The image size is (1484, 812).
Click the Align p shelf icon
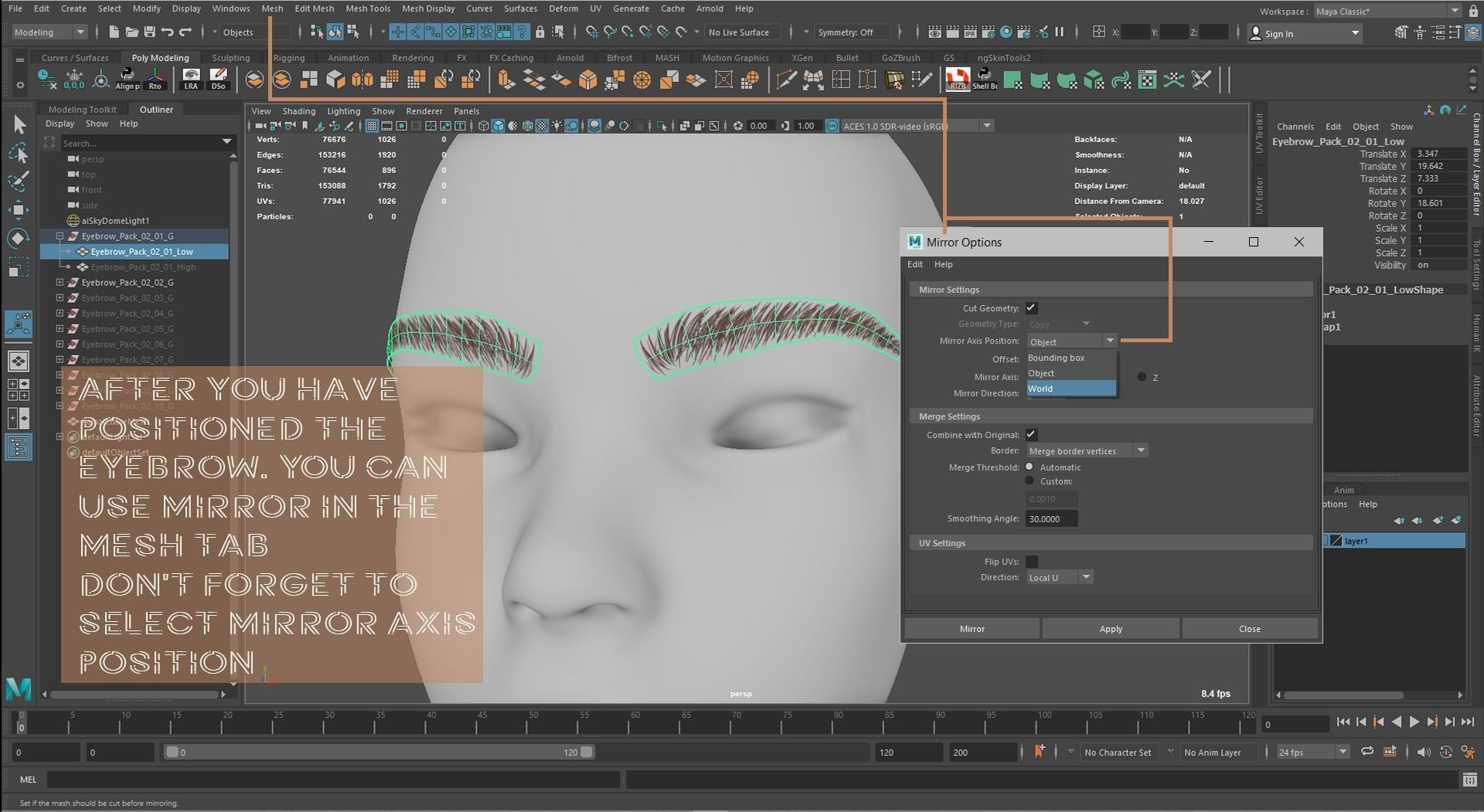127,79
